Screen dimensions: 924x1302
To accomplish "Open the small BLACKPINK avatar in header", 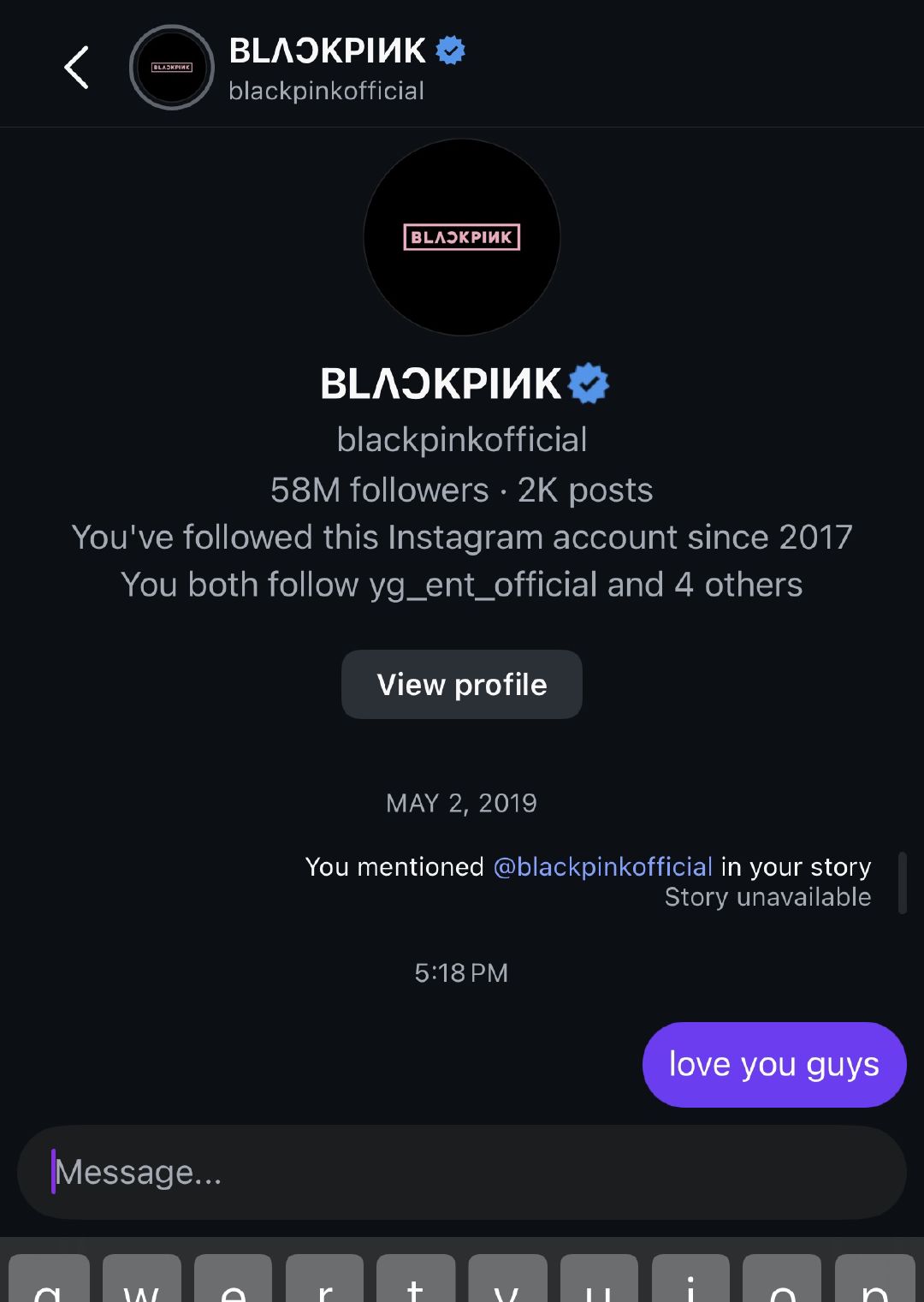I will coord(171,68).
